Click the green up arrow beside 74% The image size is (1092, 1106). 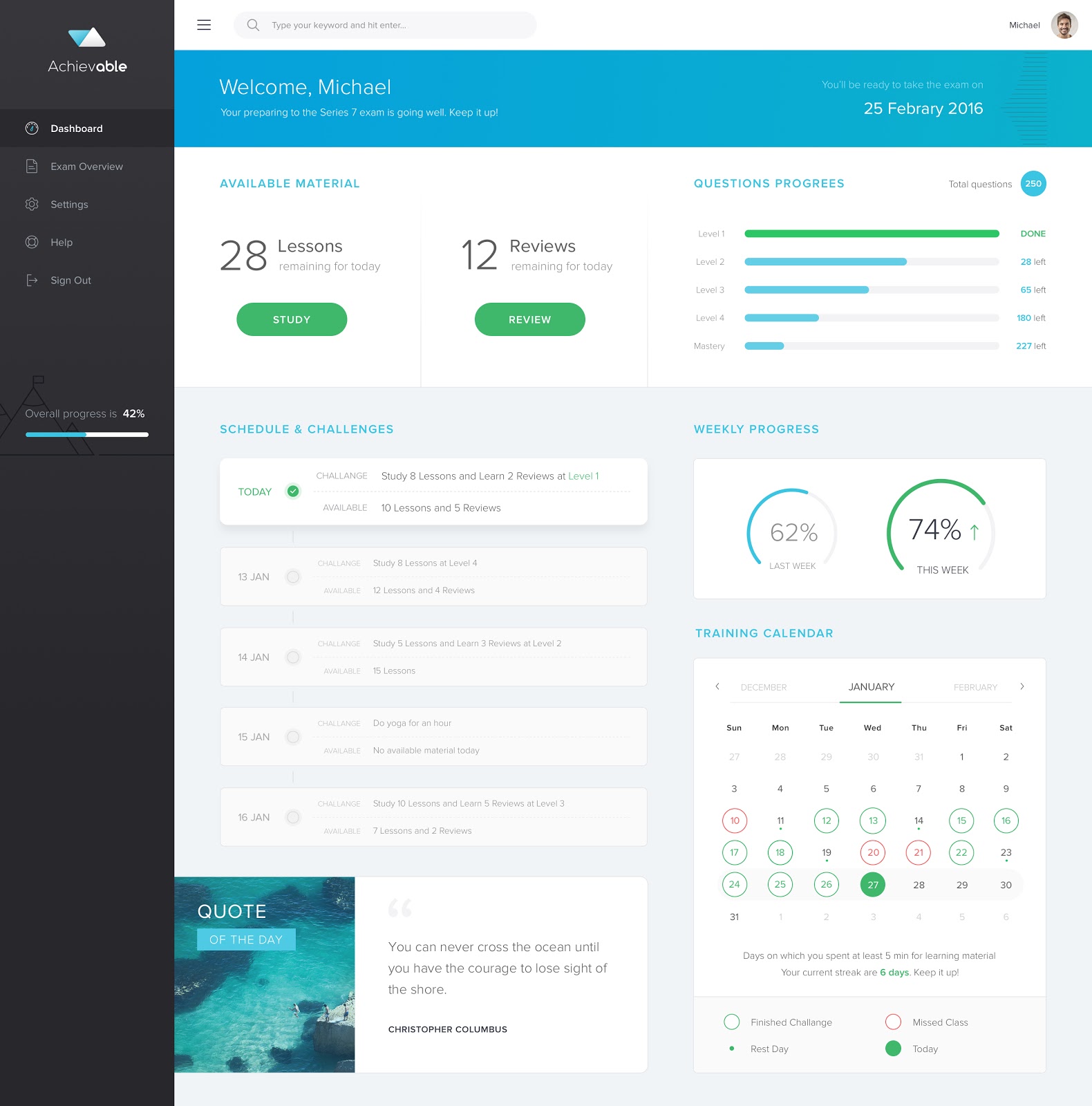coord(974,532)
